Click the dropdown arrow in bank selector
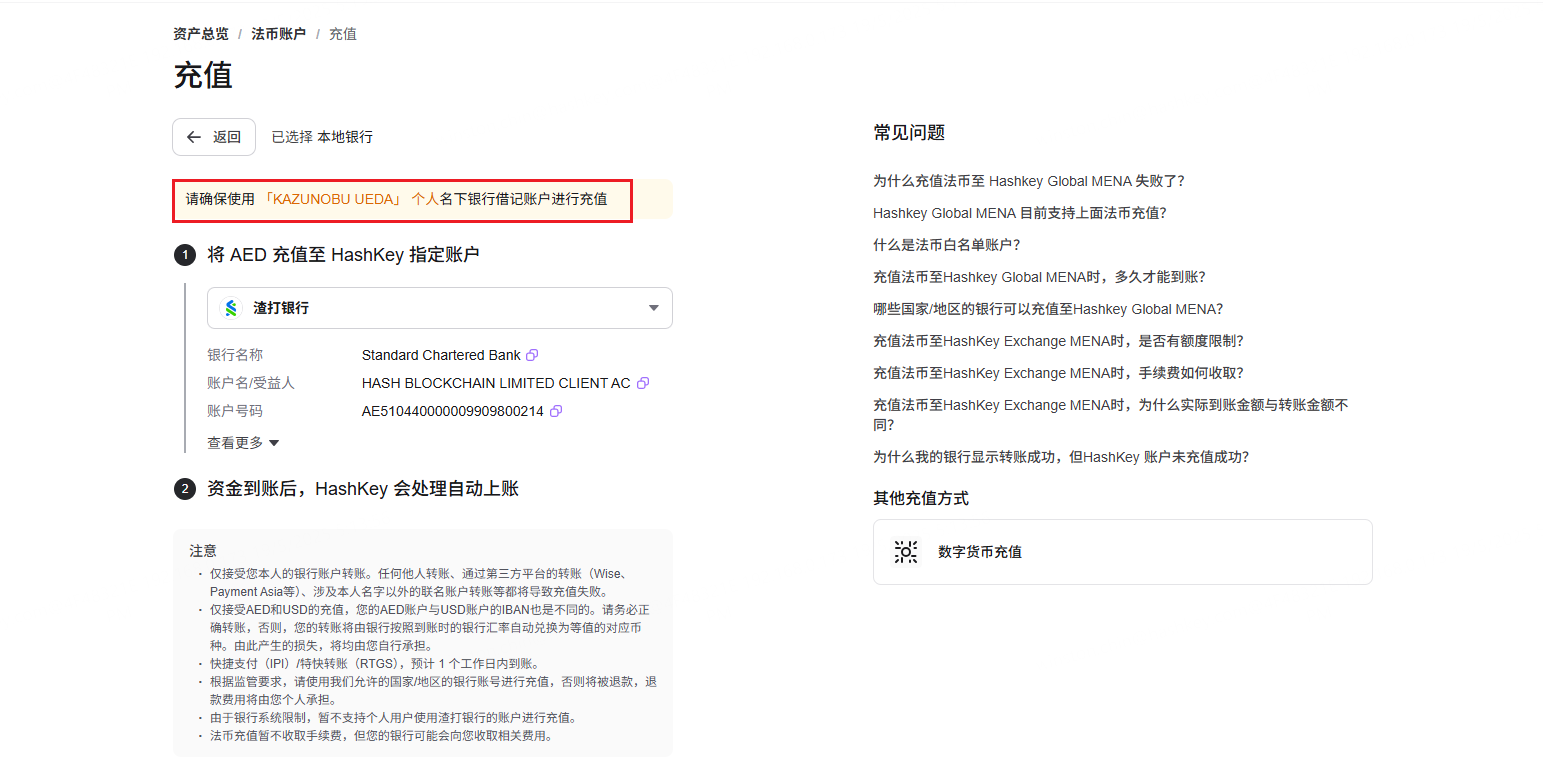 pos(653,308)
